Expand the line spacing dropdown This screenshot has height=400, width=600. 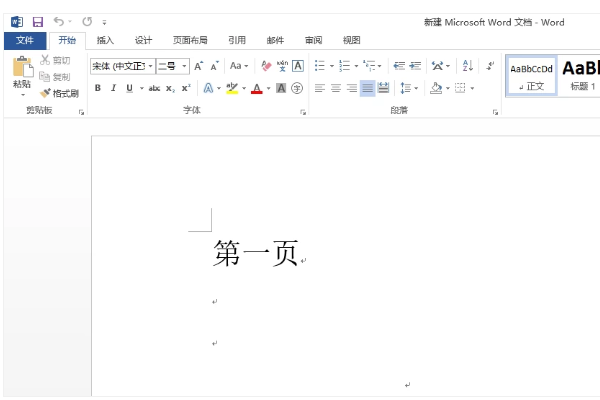417,88
